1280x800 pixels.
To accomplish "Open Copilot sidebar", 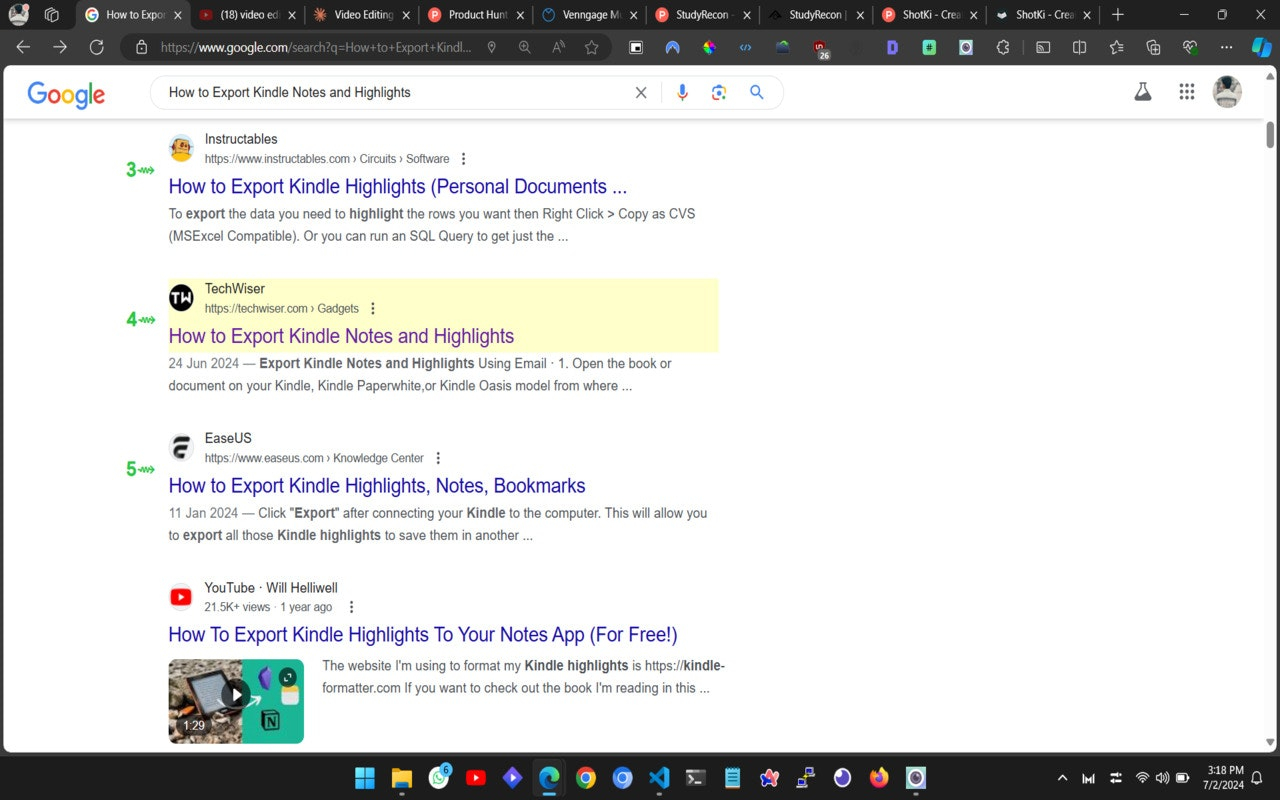I will [x=1262, y=47].
